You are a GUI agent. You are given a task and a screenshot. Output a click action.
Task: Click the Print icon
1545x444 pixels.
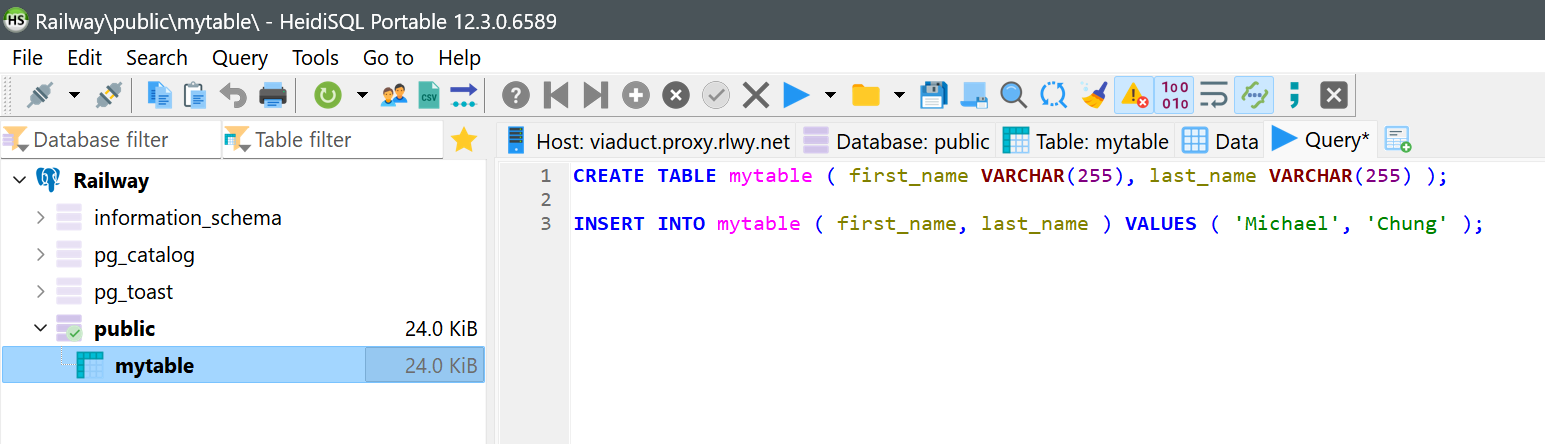[273, 95]
